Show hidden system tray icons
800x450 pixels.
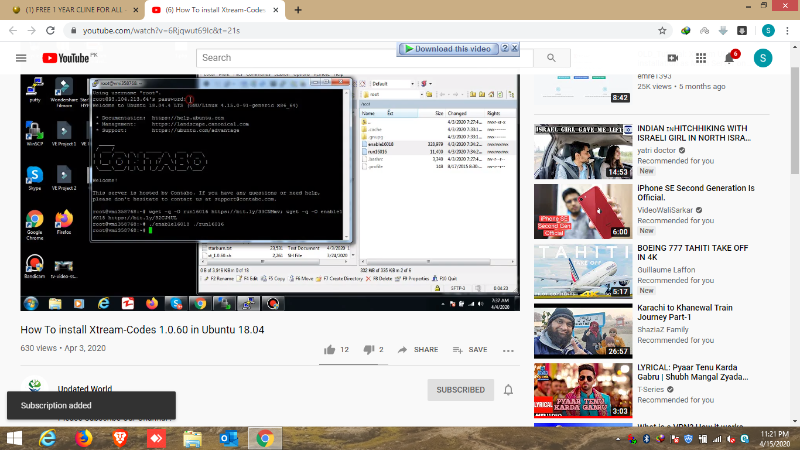pos(618,439)
